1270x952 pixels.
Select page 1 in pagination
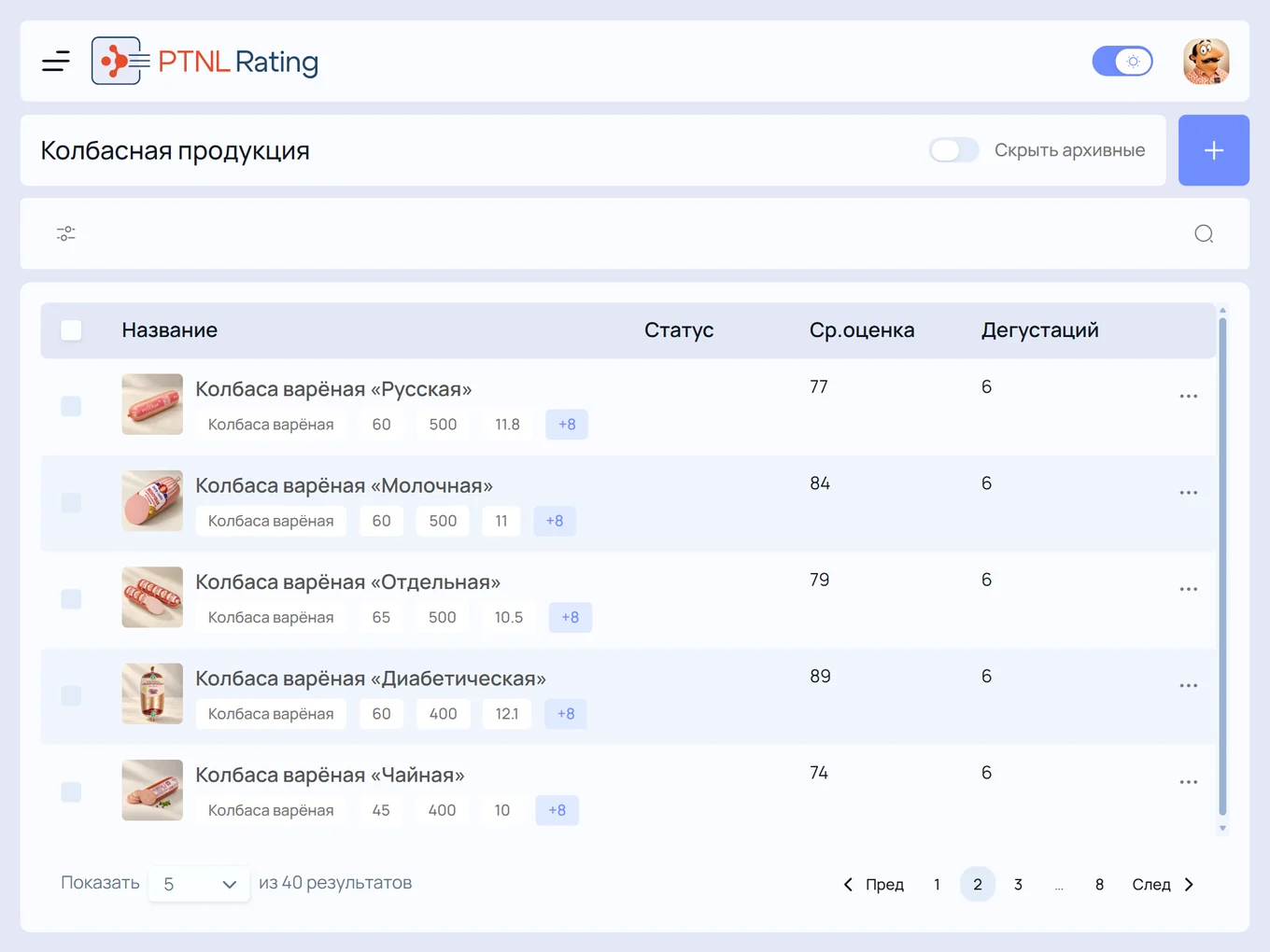tap(937, 885)
